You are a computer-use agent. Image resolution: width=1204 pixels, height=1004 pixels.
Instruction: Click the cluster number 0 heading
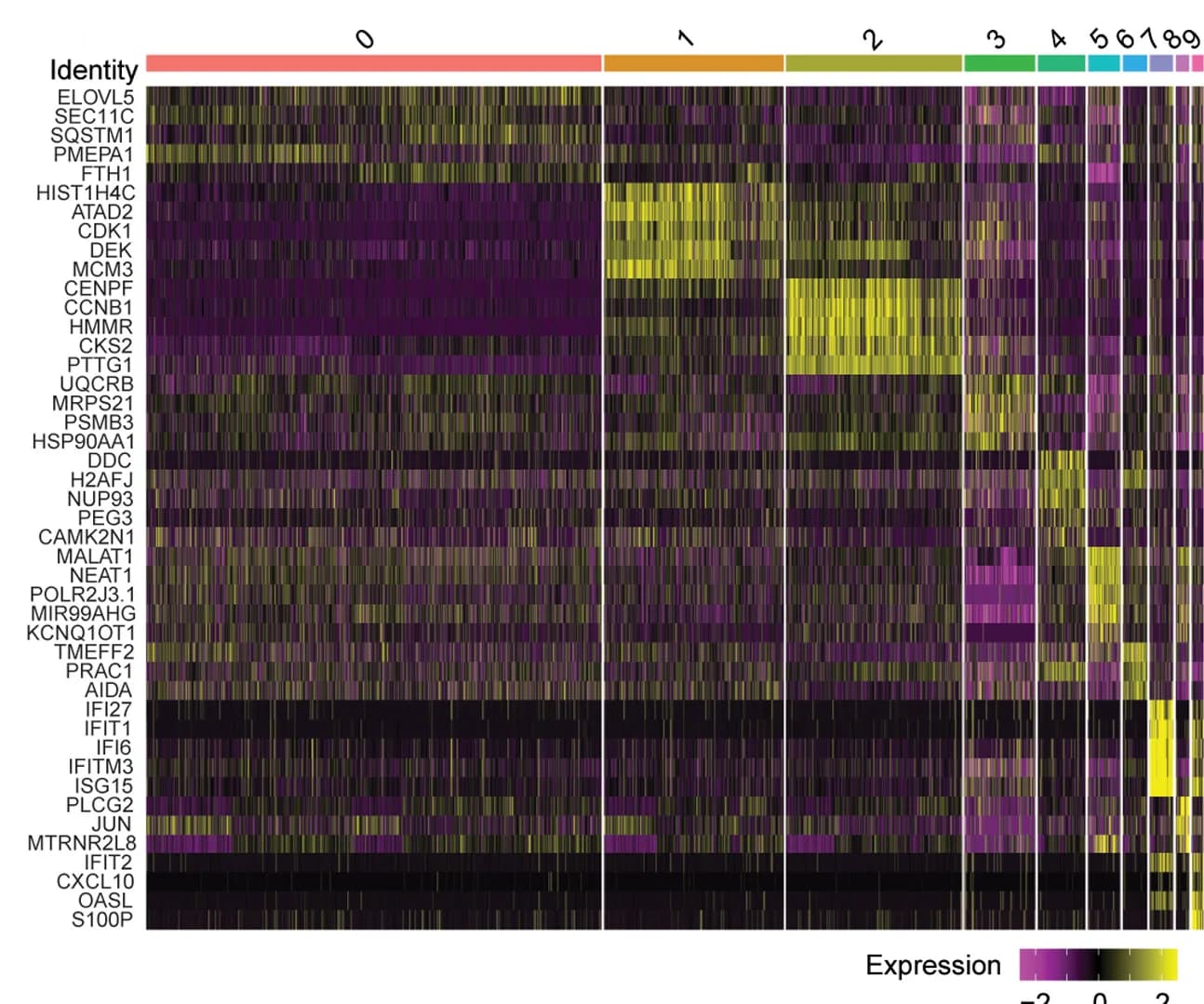[366, 38]
